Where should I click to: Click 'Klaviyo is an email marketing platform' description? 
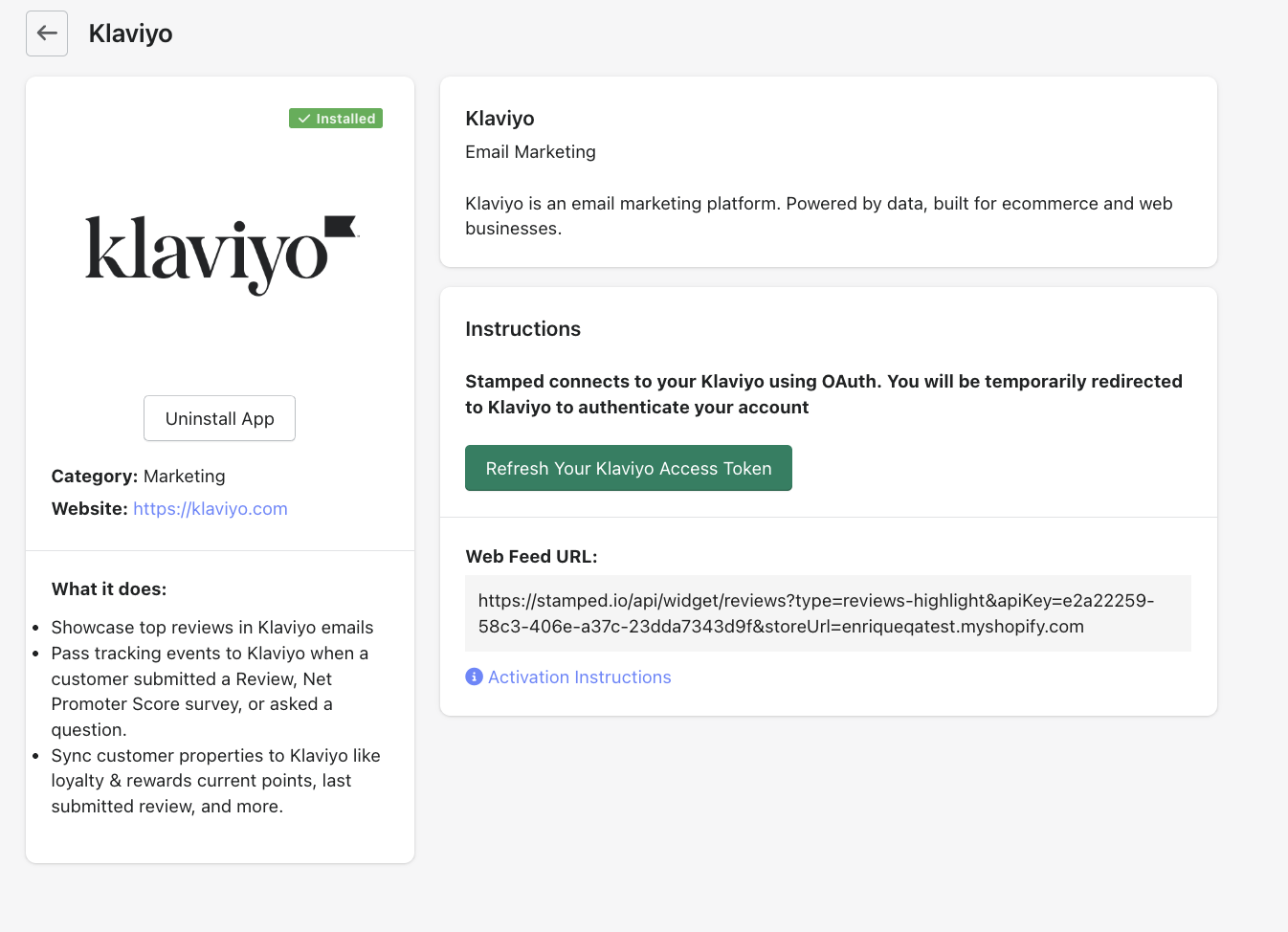819,216
